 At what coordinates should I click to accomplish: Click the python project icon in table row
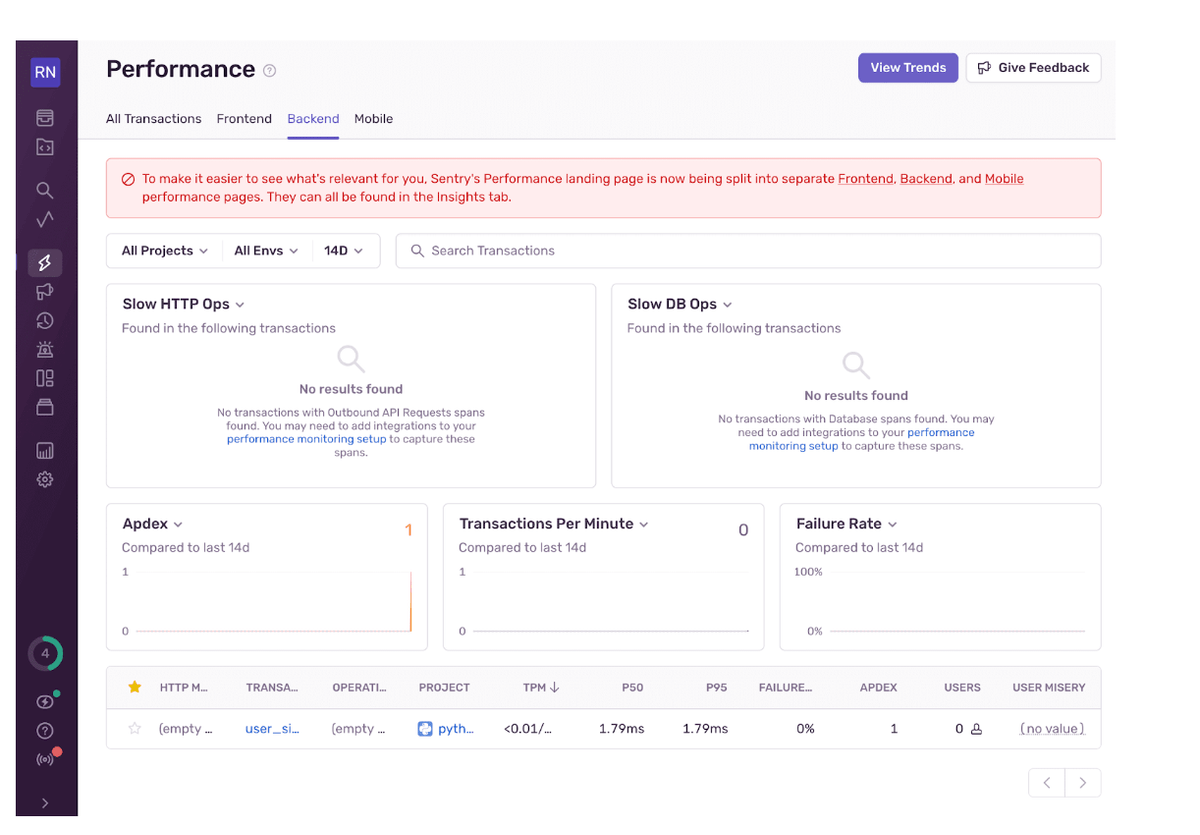tap(425, 729)
